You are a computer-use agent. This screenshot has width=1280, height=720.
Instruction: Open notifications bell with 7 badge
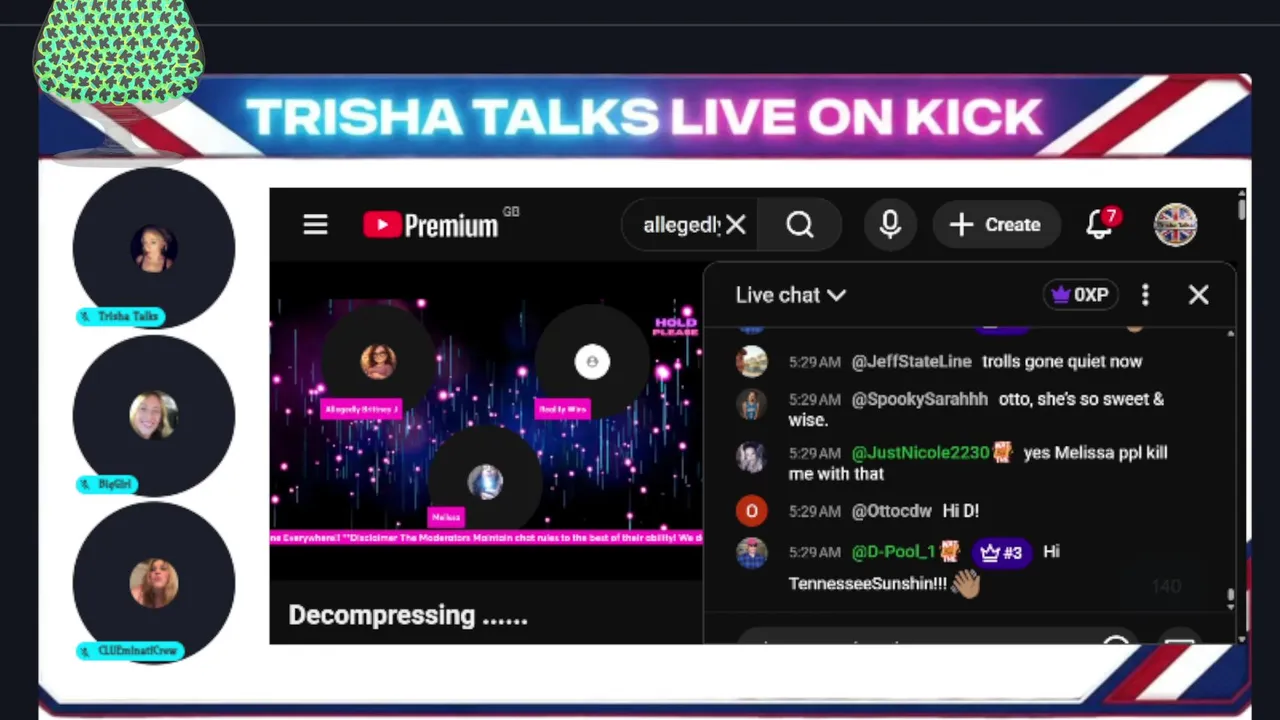[x=1100, y=224]
